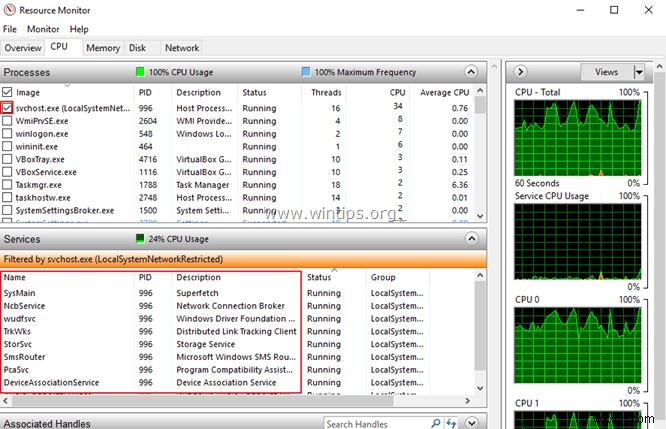The width and height of the screenshot is (666, 429).
Task: Switch to the Memory tab
Action: 103,48
